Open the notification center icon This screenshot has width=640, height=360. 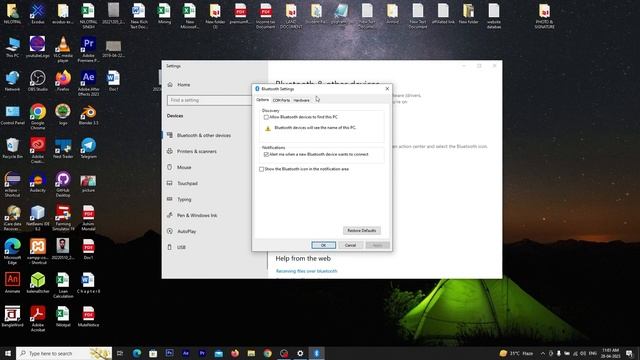[629, 353]
